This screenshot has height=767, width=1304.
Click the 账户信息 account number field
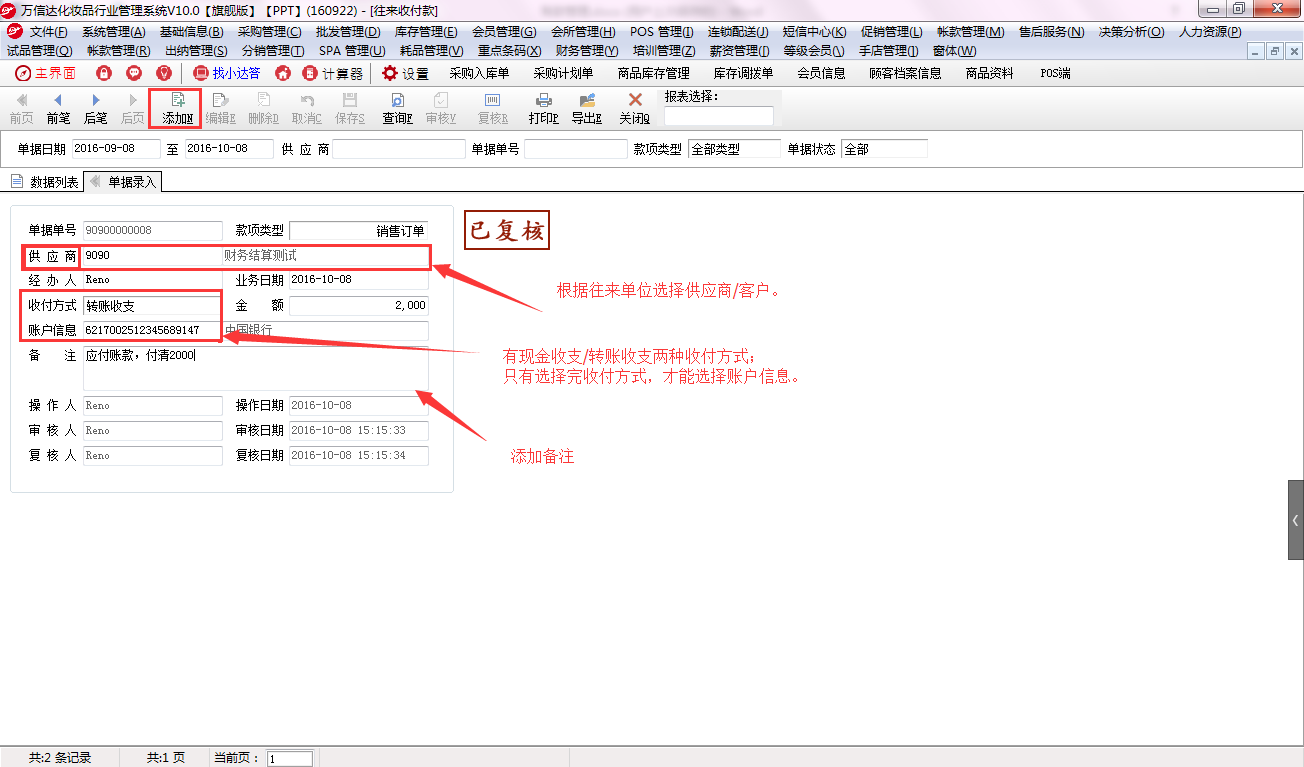tap(152, 330)
